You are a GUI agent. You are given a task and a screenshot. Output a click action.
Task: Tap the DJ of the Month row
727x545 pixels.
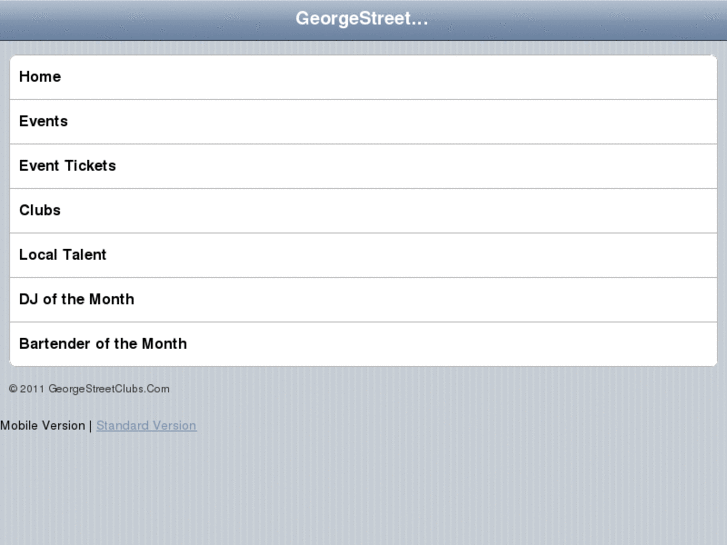[x=363, y=299]
